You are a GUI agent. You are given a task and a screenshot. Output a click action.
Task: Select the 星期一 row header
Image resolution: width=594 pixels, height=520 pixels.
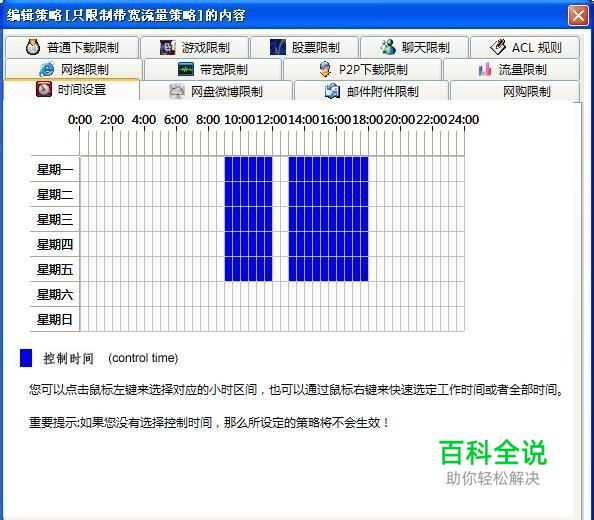click(55, 169)
